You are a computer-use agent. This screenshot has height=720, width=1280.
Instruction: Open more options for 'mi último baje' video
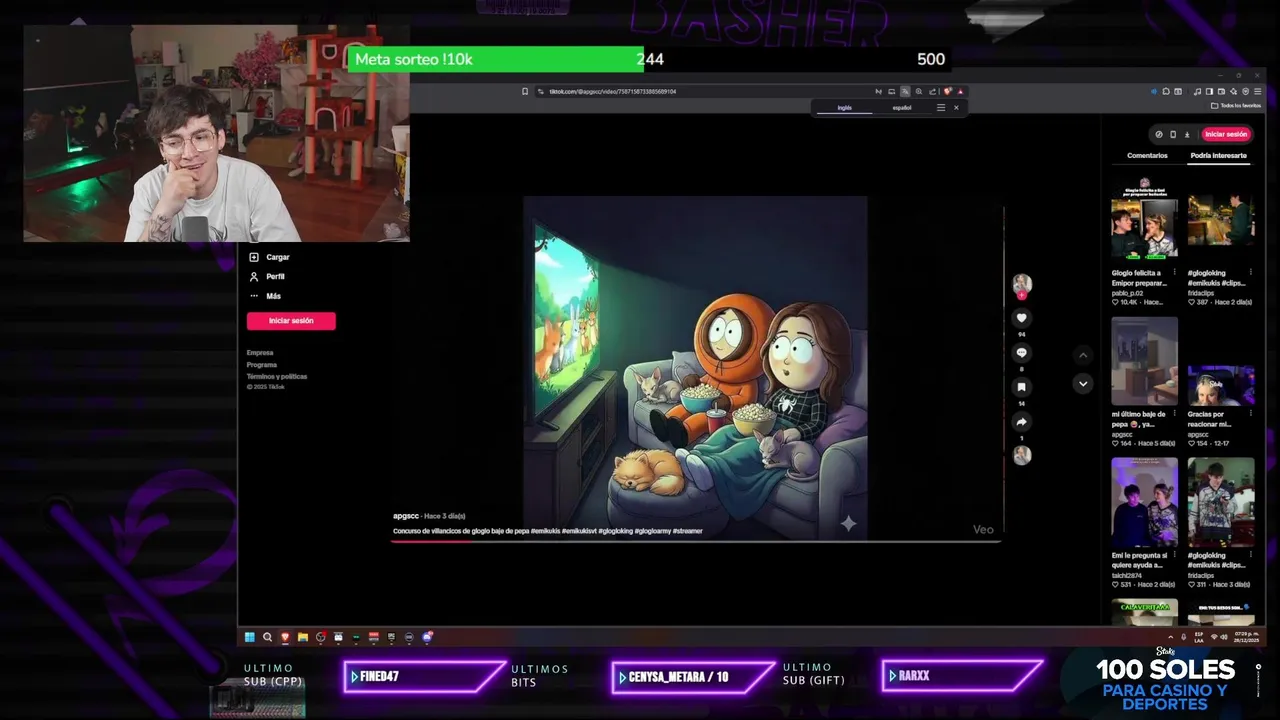pos(1174,413)
